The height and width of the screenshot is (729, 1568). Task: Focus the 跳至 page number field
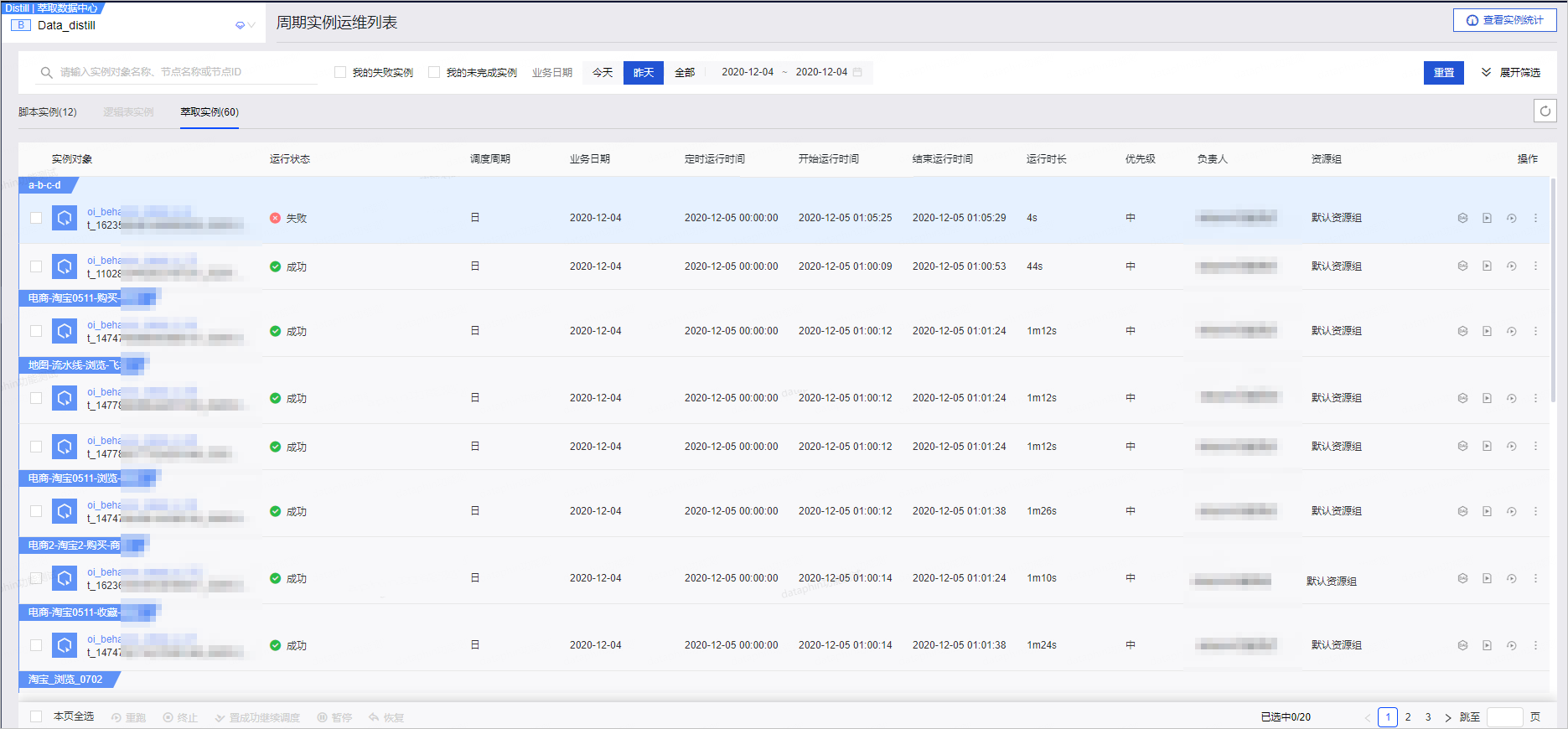click(1504, 717)
